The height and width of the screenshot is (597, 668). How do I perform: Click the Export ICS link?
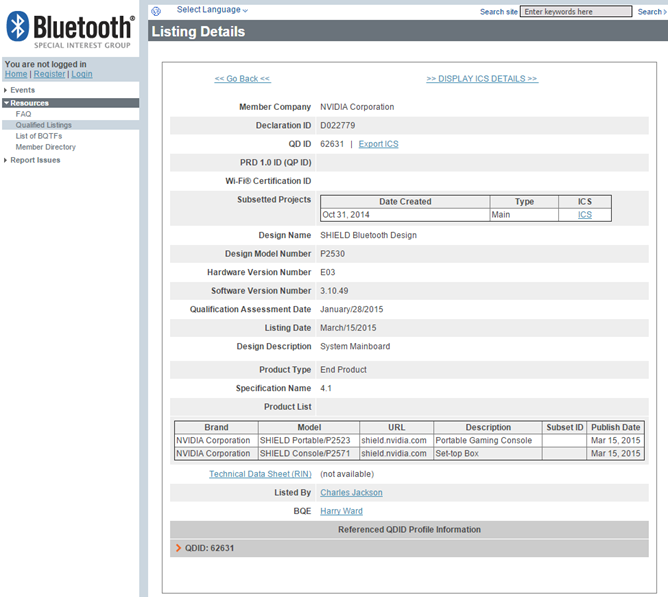click(378, 144)
